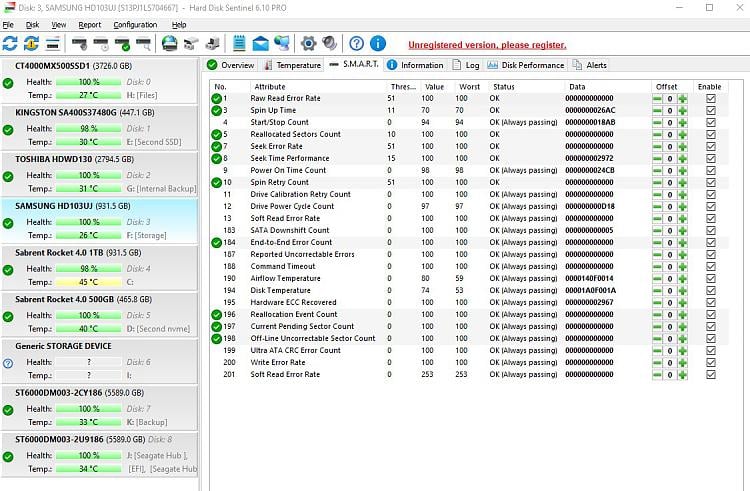Click green plus offset on Soft Read Error Rate 201 row
The height and width of the screenshot is (491, 750).
tap(683, 375)
